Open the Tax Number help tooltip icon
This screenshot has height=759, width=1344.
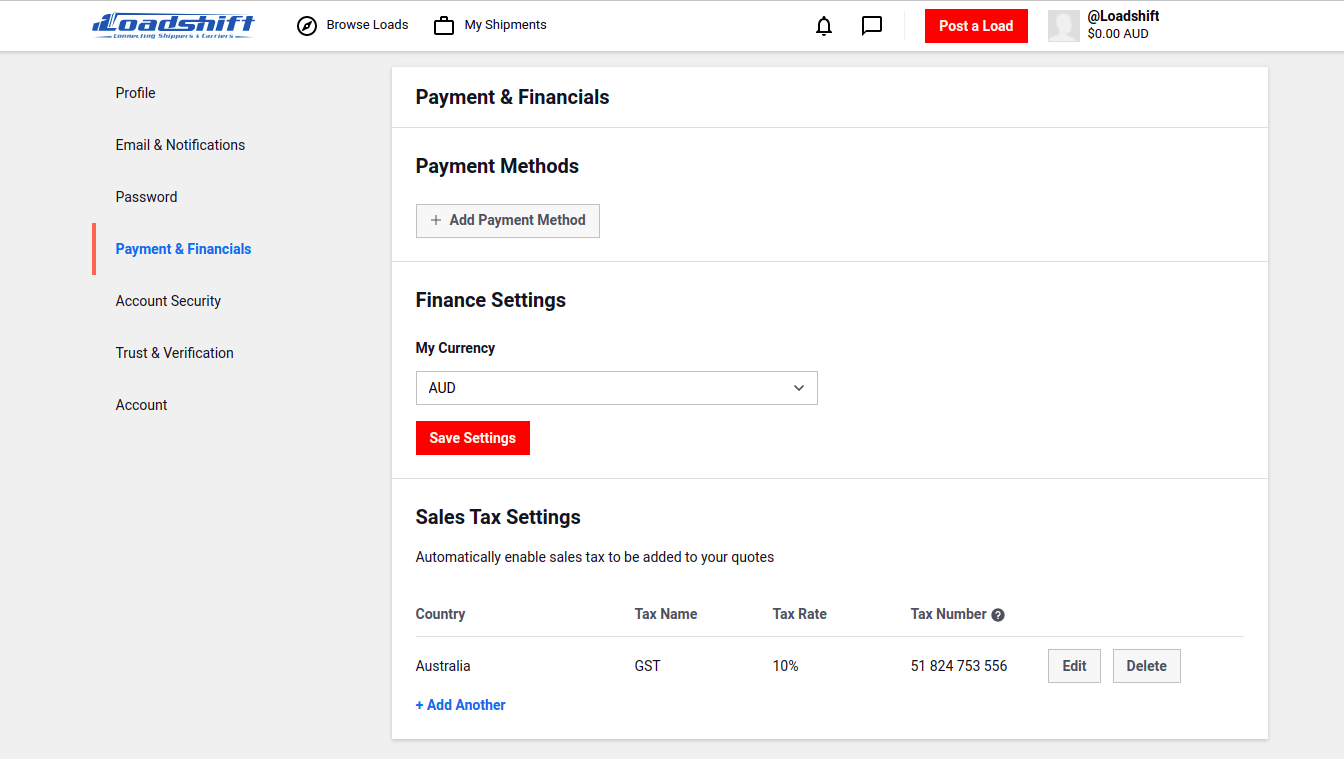coord(998,614)
